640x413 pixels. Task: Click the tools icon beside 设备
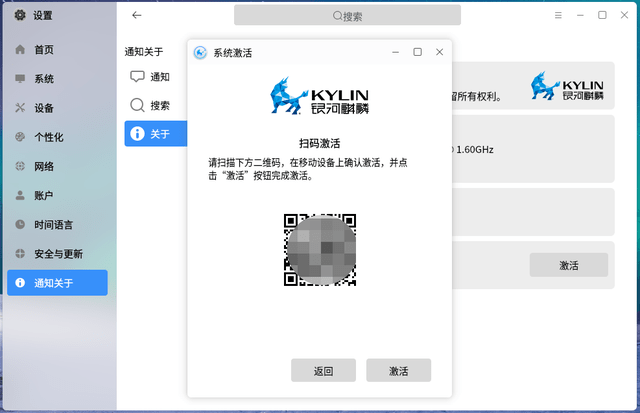(20, 108)
